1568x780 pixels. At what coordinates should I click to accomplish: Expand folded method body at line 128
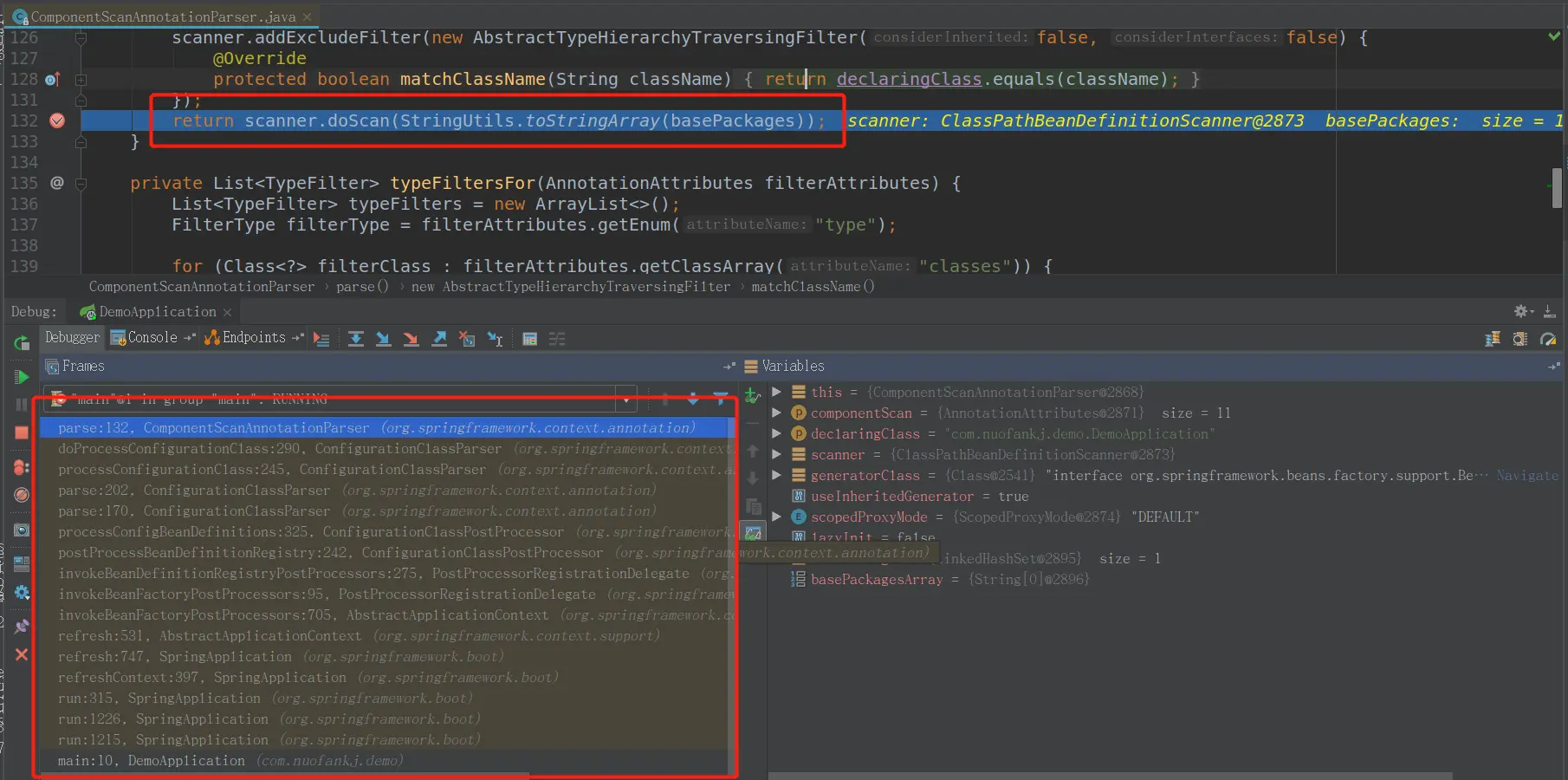81,80
